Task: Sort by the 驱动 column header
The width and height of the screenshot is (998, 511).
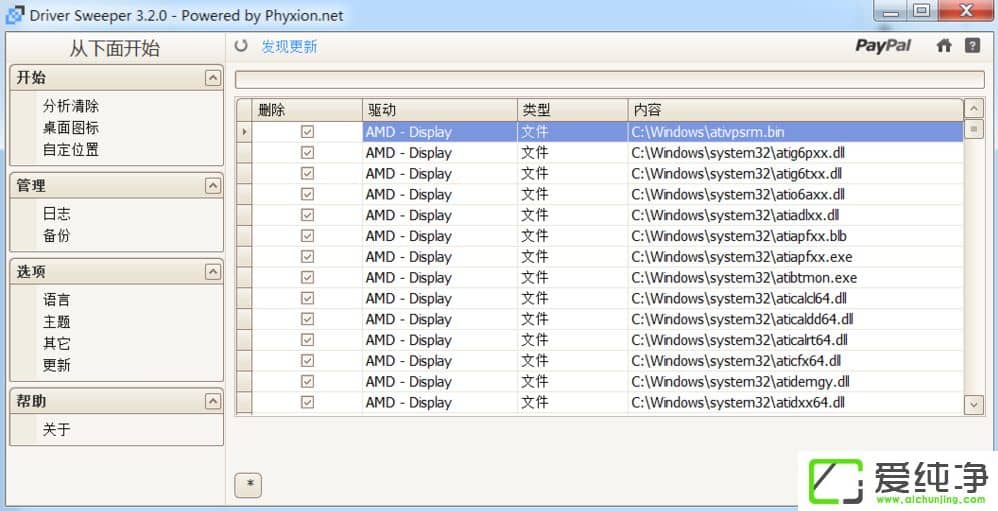Action: [440, 109]
